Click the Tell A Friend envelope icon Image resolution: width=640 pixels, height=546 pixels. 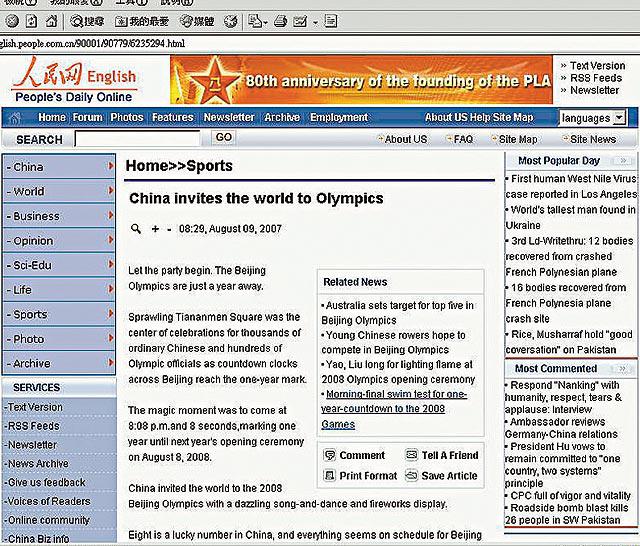point(411,455)
